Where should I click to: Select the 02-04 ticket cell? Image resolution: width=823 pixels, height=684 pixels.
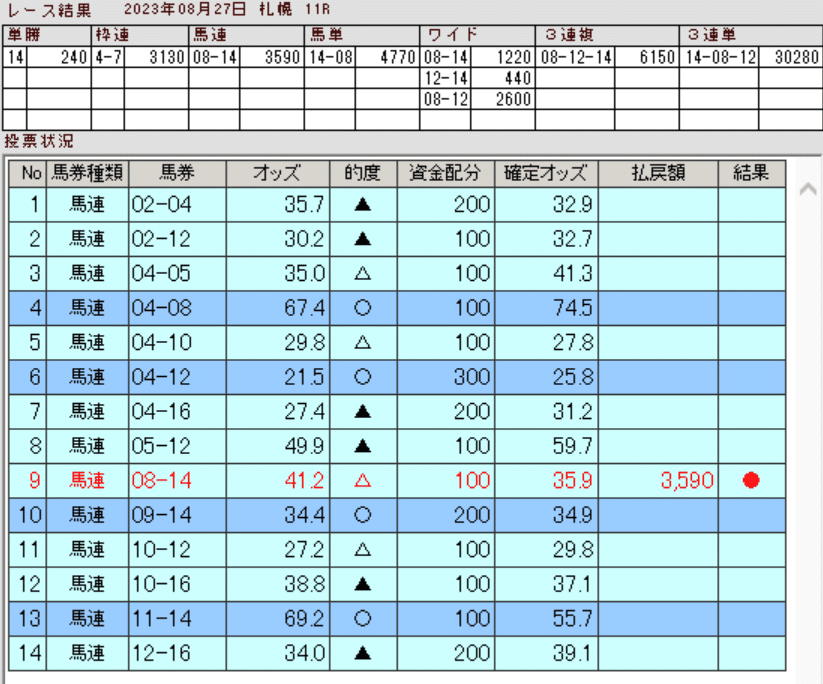tap(177, 205)
